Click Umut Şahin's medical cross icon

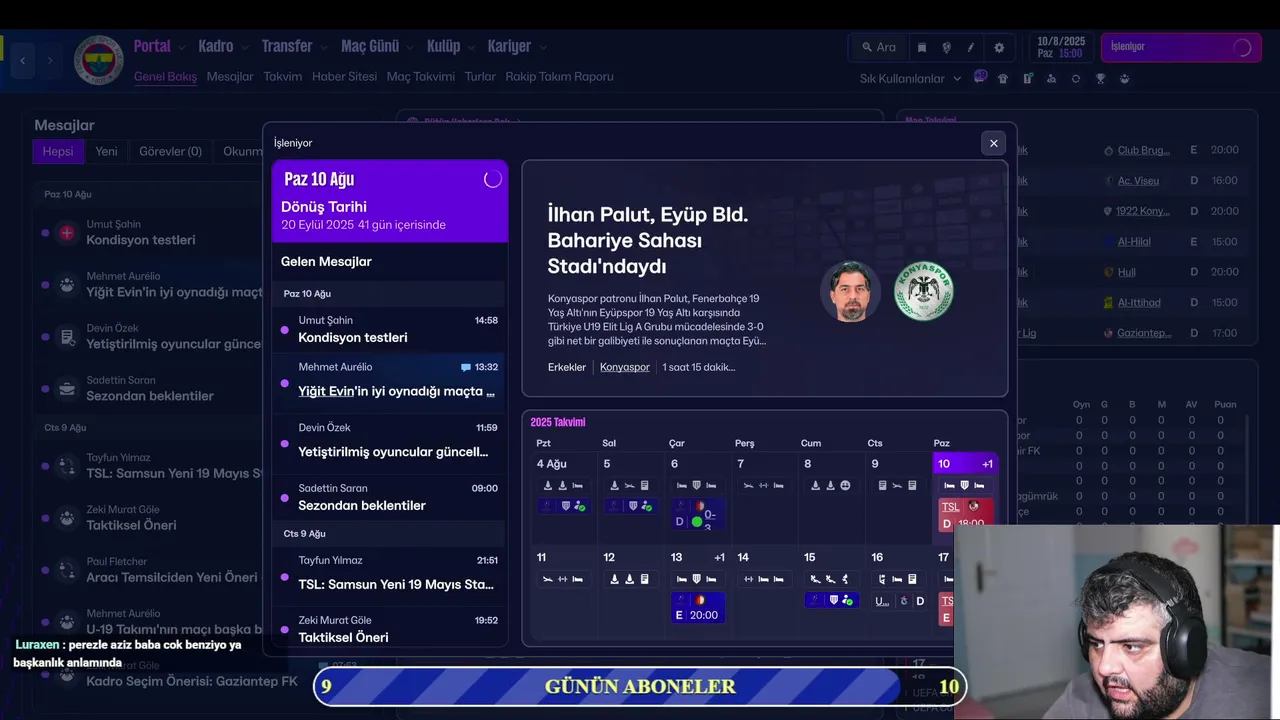(x=67, y=233)
